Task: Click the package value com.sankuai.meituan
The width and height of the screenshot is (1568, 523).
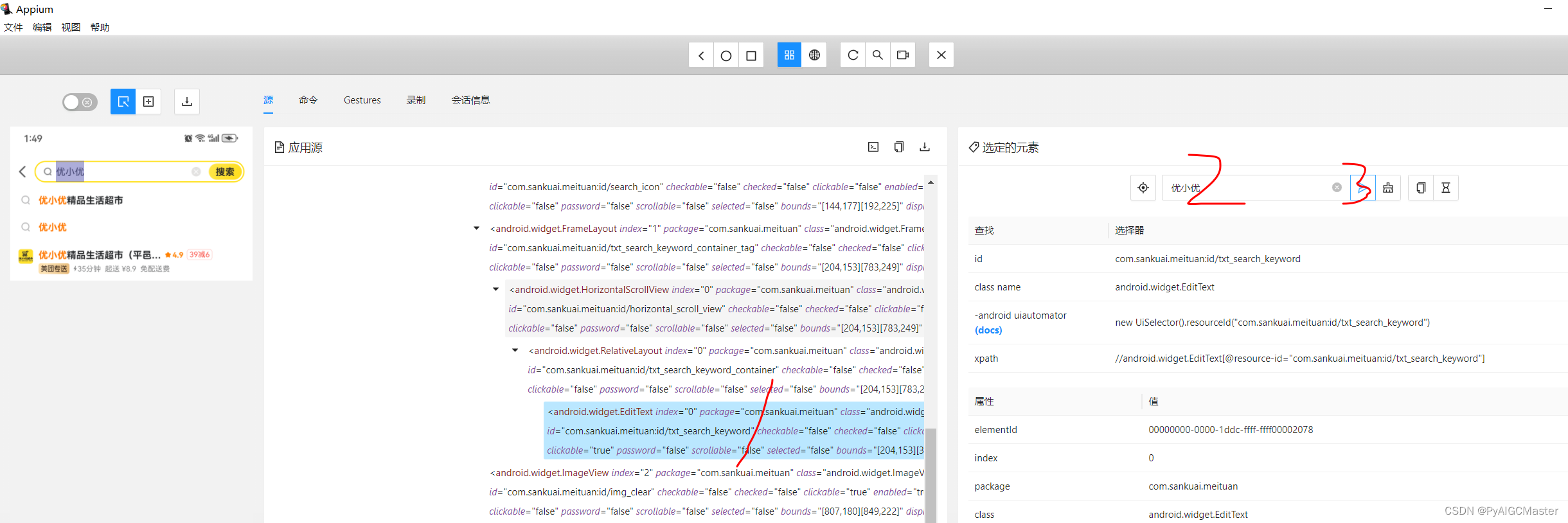Action: [1193, 486]
